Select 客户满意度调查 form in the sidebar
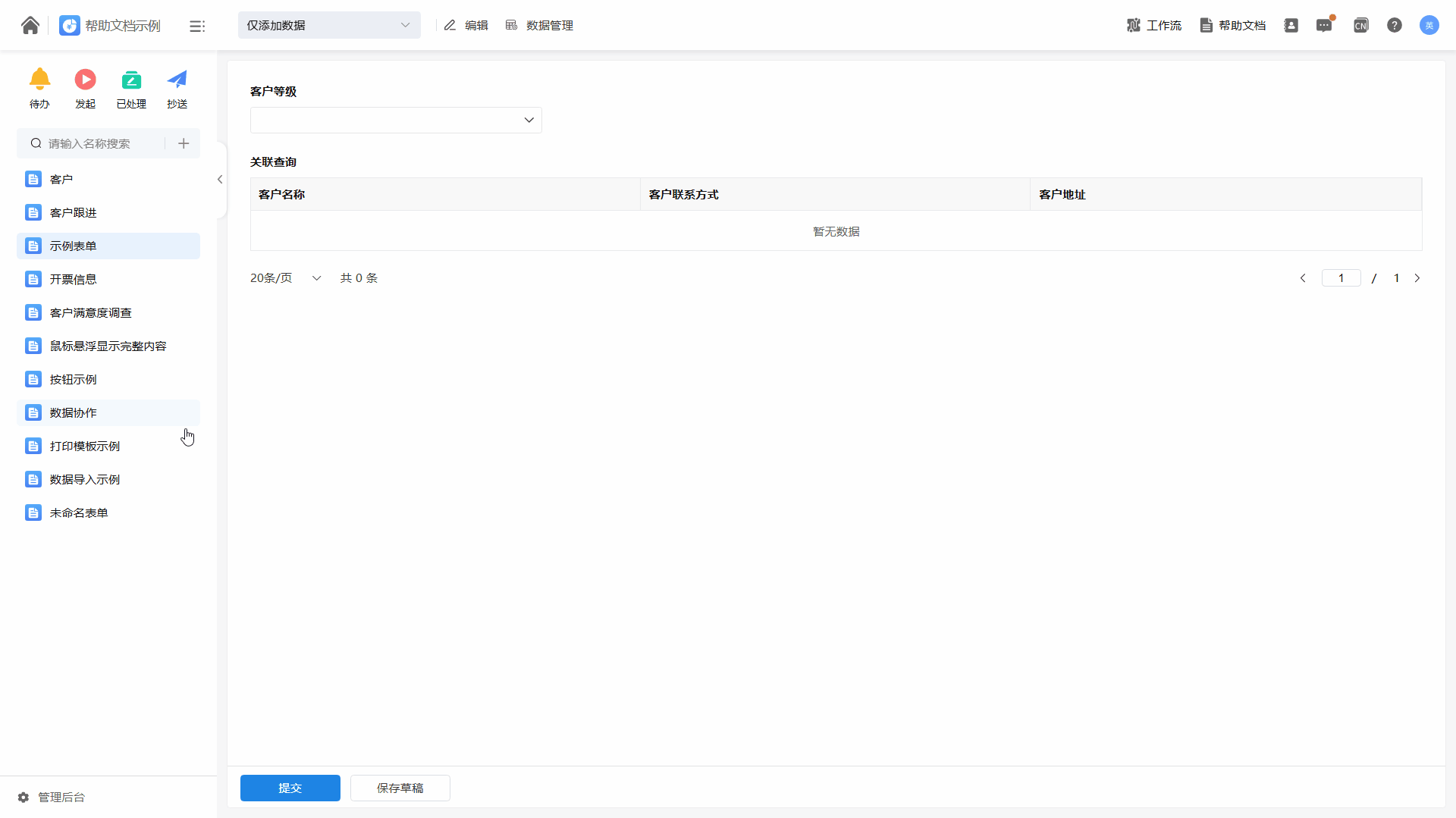The image size is (1456, 818). pos(91,312)
